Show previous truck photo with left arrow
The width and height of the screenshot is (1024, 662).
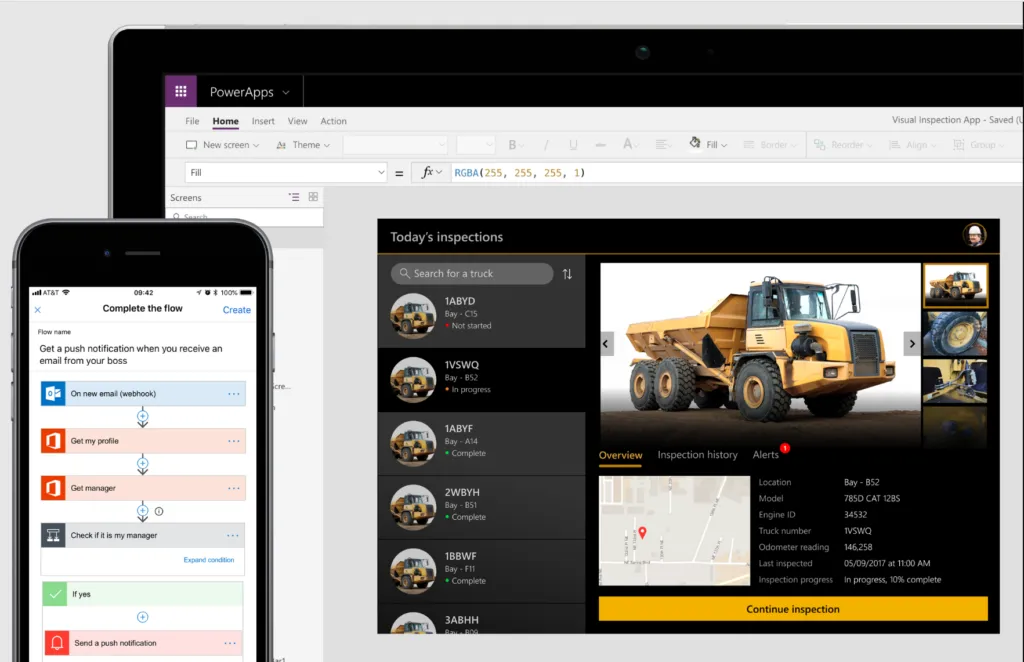pyautogui.click(x=605, y=343)
